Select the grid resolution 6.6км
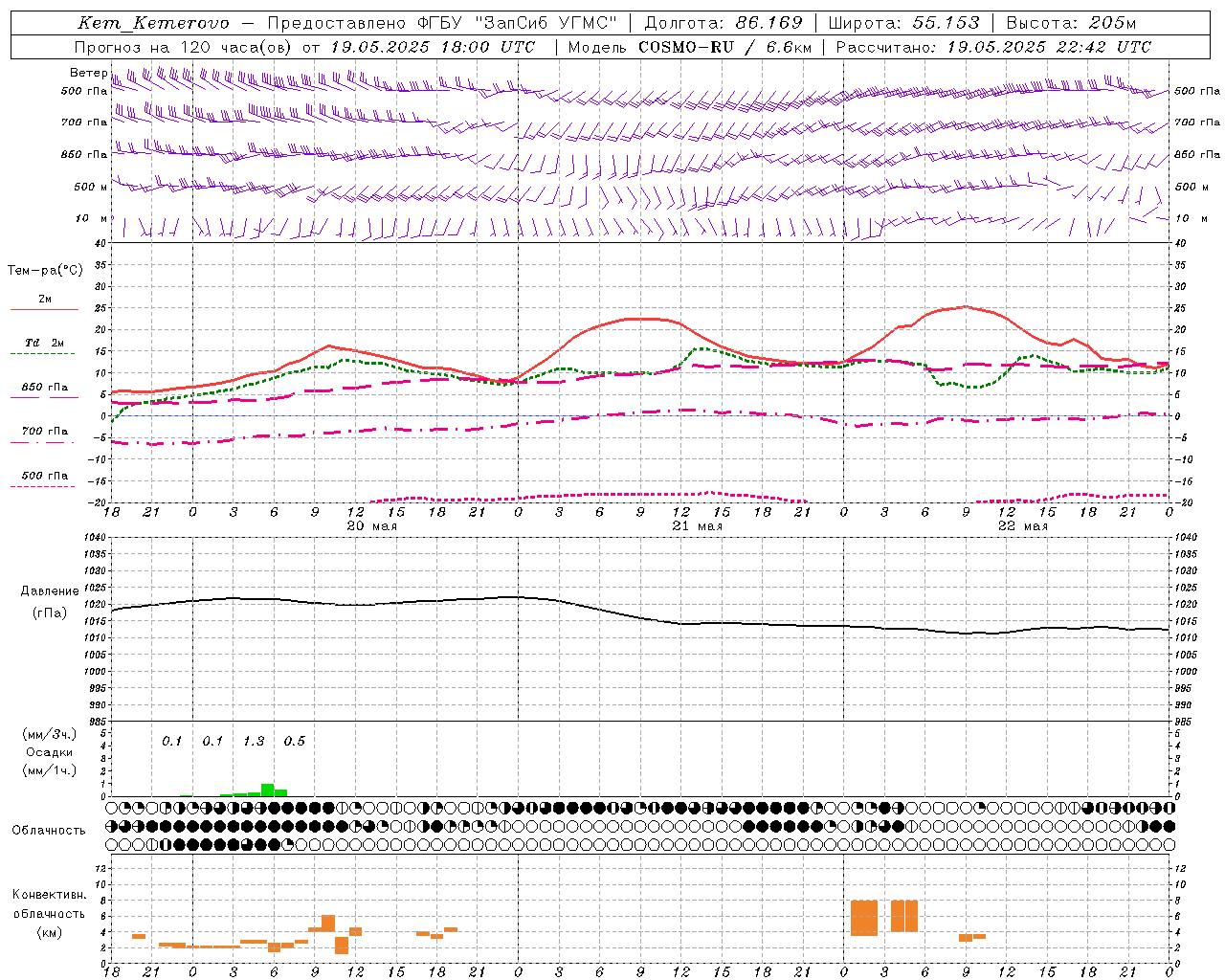Screen dimensions: 1225x980 [x=790, y=47]
